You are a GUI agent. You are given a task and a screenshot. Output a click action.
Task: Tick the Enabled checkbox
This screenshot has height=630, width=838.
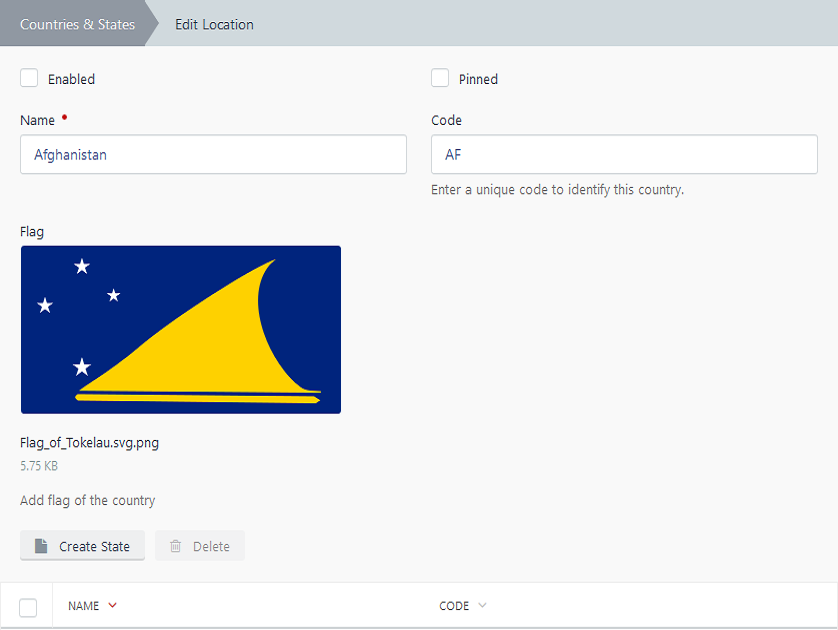click(x=29, y=78)
